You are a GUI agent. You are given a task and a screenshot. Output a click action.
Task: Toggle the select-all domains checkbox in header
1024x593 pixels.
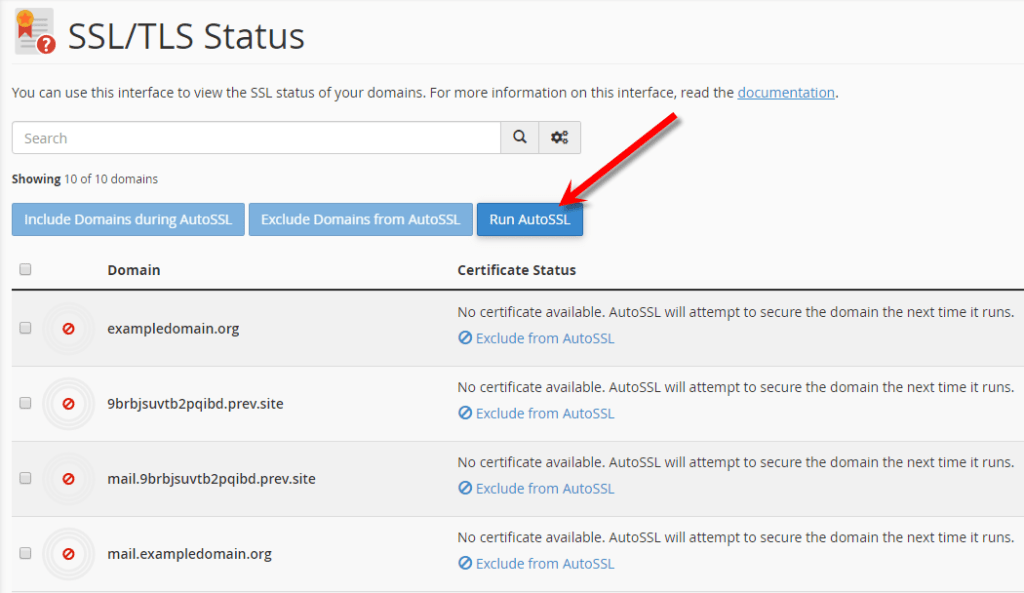pyautogui.click(x=25, y=269)
